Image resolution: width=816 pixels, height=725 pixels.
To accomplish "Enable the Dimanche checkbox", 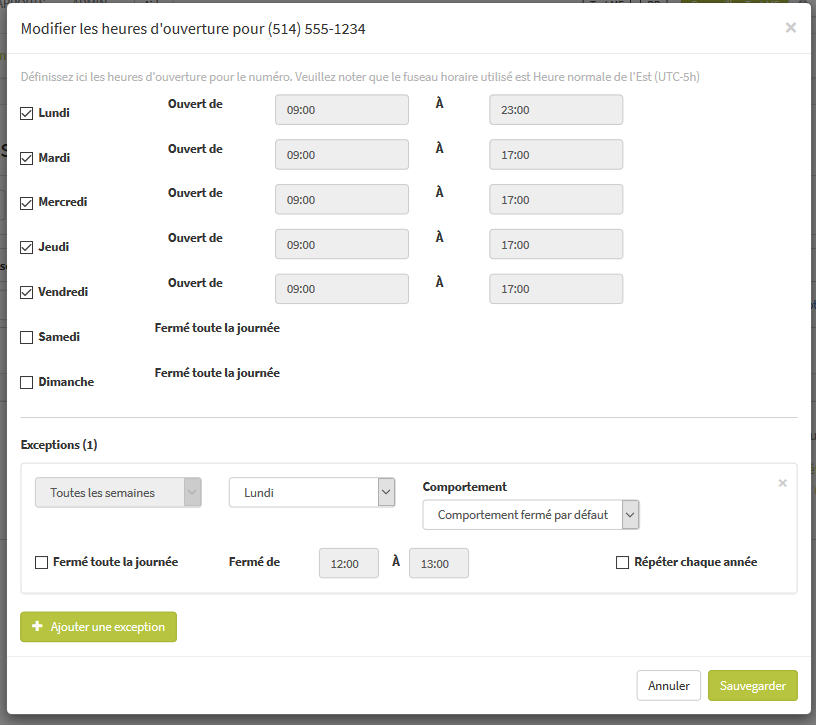I will (x=27, y=383).
